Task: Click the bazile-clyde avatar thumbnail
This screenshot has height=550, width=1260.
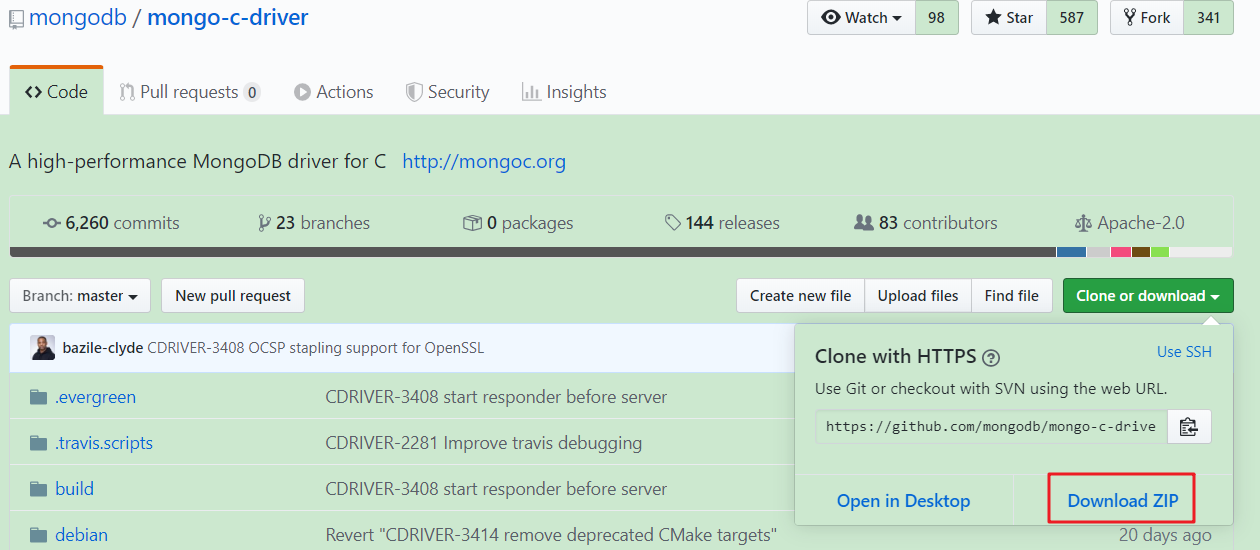Action: (42, 348)
